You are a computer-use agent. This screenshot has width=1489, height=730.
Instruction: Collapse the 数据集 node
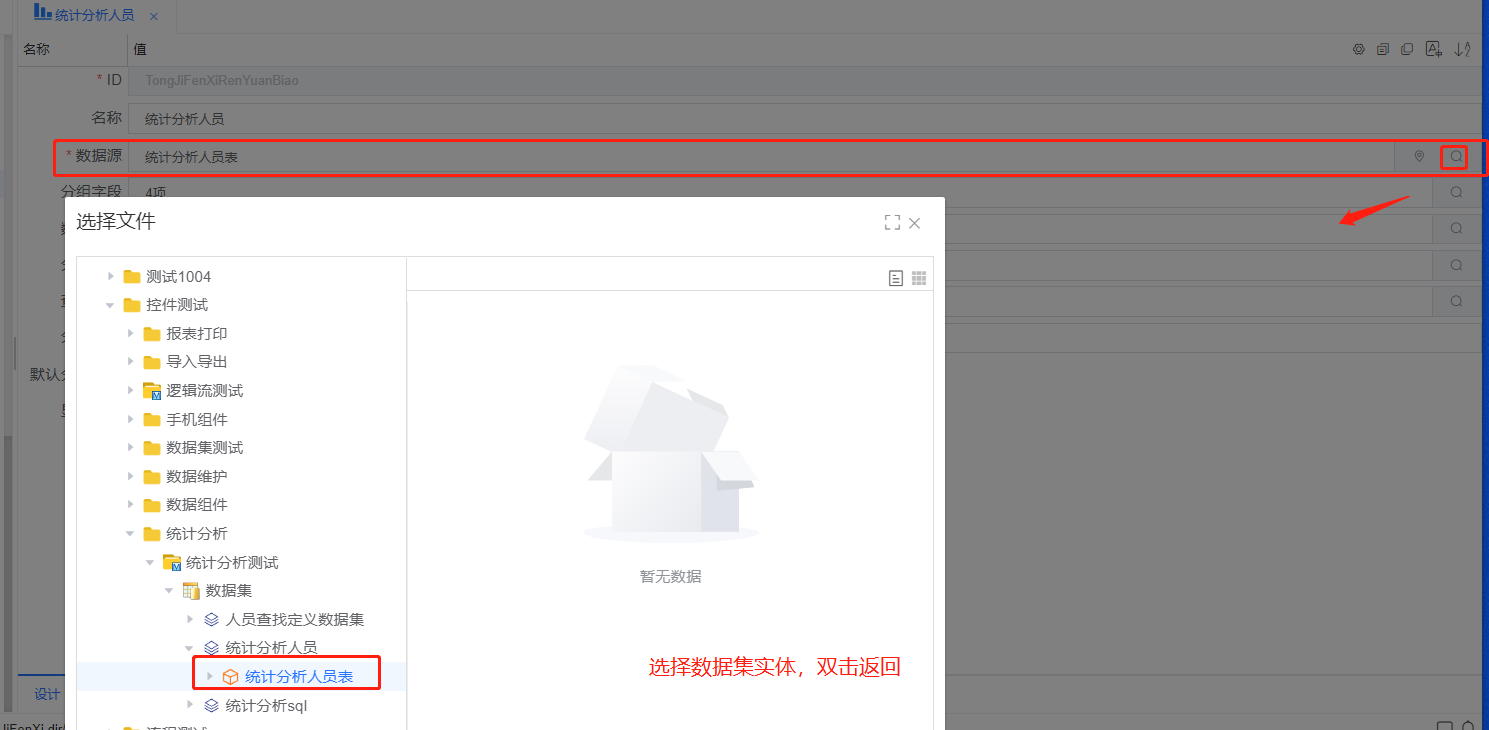[x=170, y=591]
